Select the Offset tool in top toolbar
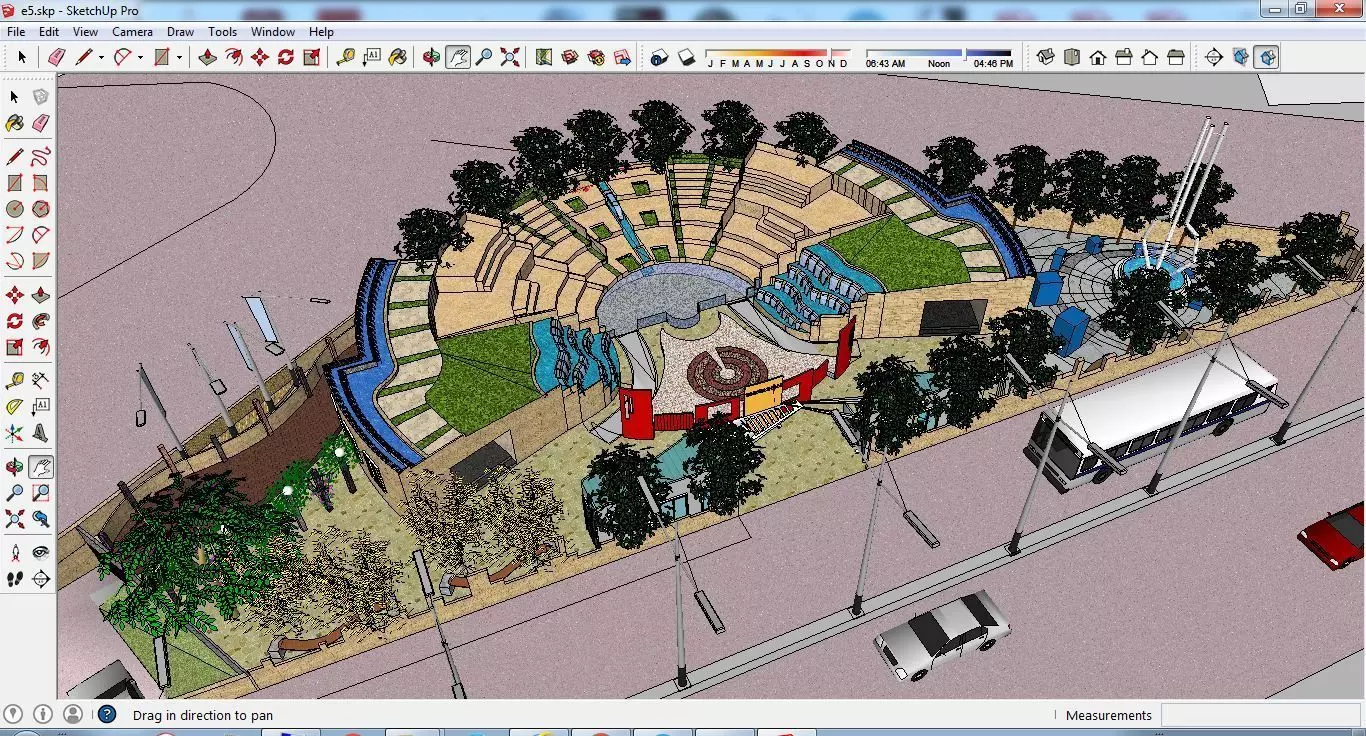Image resolution: width=1366 pixels, height=736 pixels. click(233, 58)
